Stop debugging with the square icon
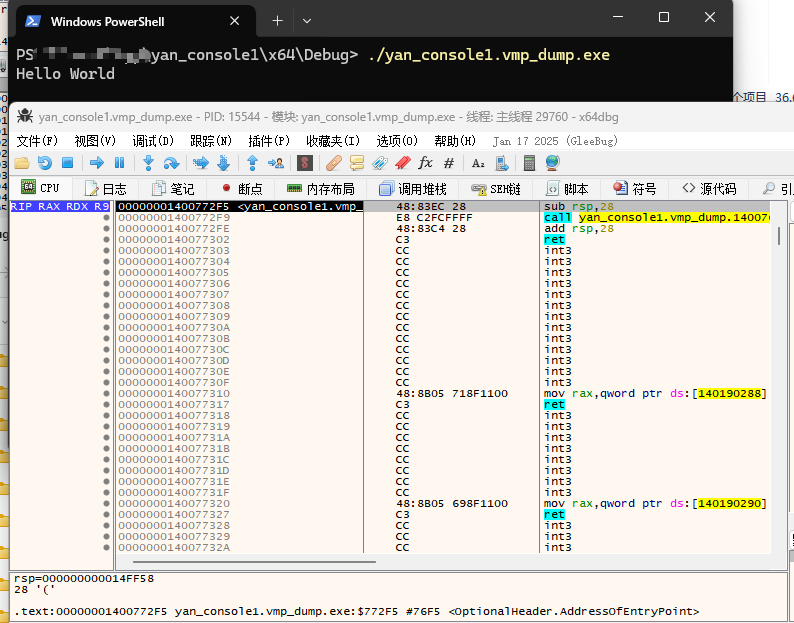Screen dimensions: 794x623 tap(67, 163)
